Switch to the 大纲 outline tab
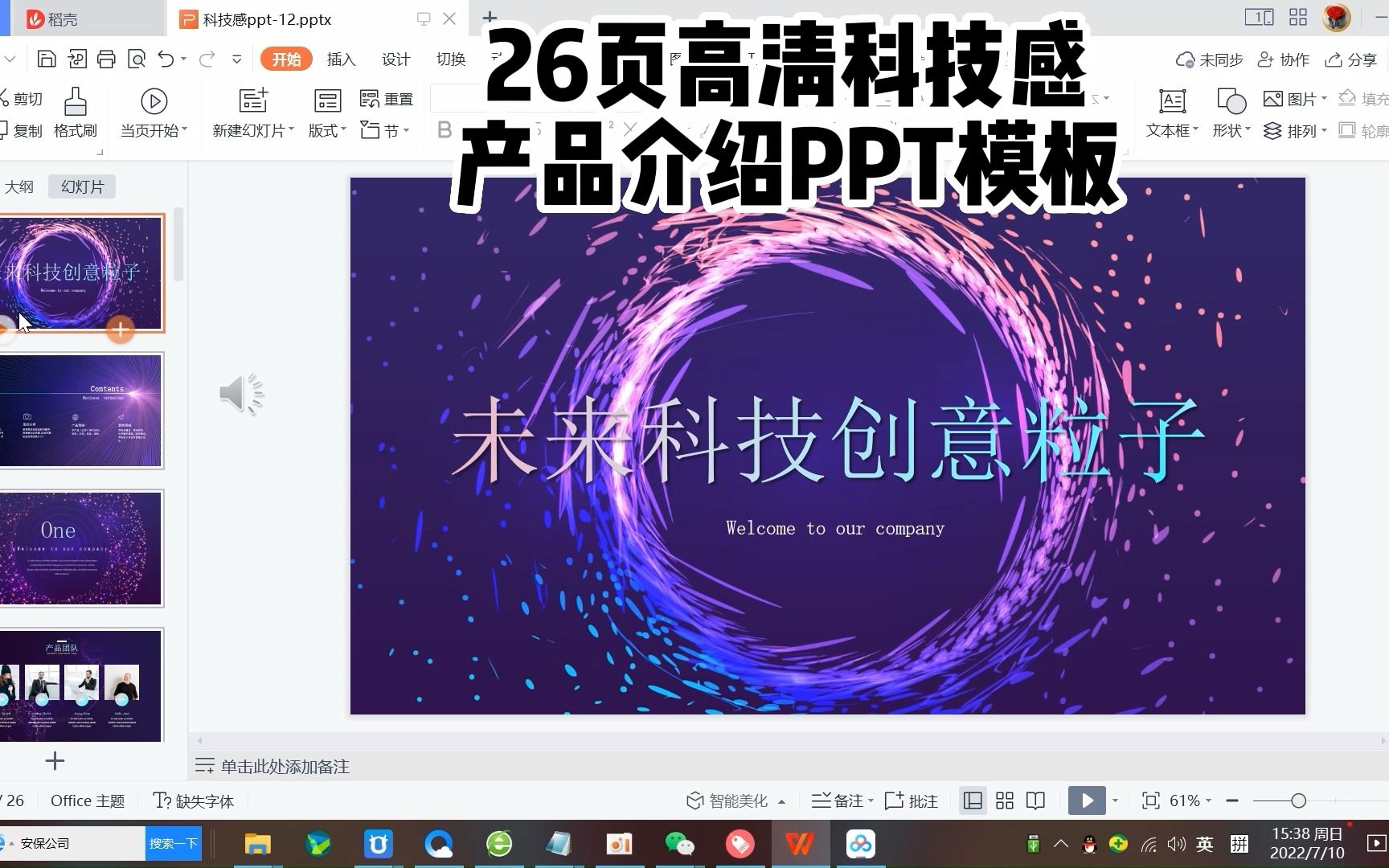Screen dimensions: 1389x868 (19, 186)
